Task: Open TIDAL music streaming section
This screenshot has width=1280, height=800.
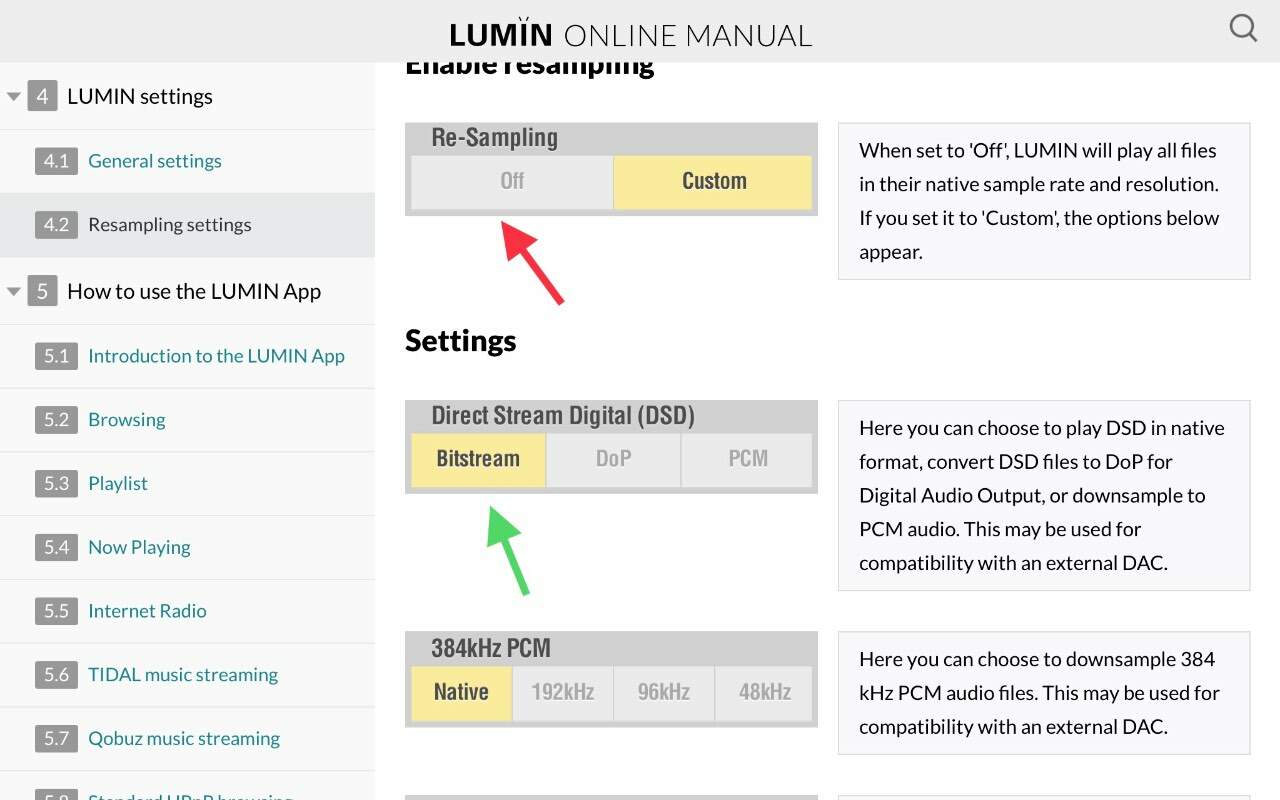Action: (183, 675)
